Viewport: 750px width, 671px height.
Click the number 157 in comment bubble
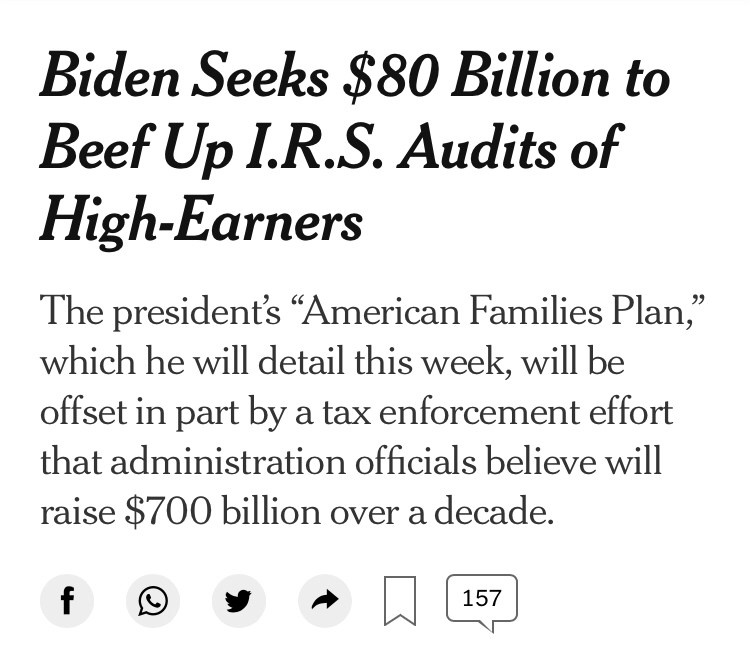pyautogui.click(x=482, y=598)
